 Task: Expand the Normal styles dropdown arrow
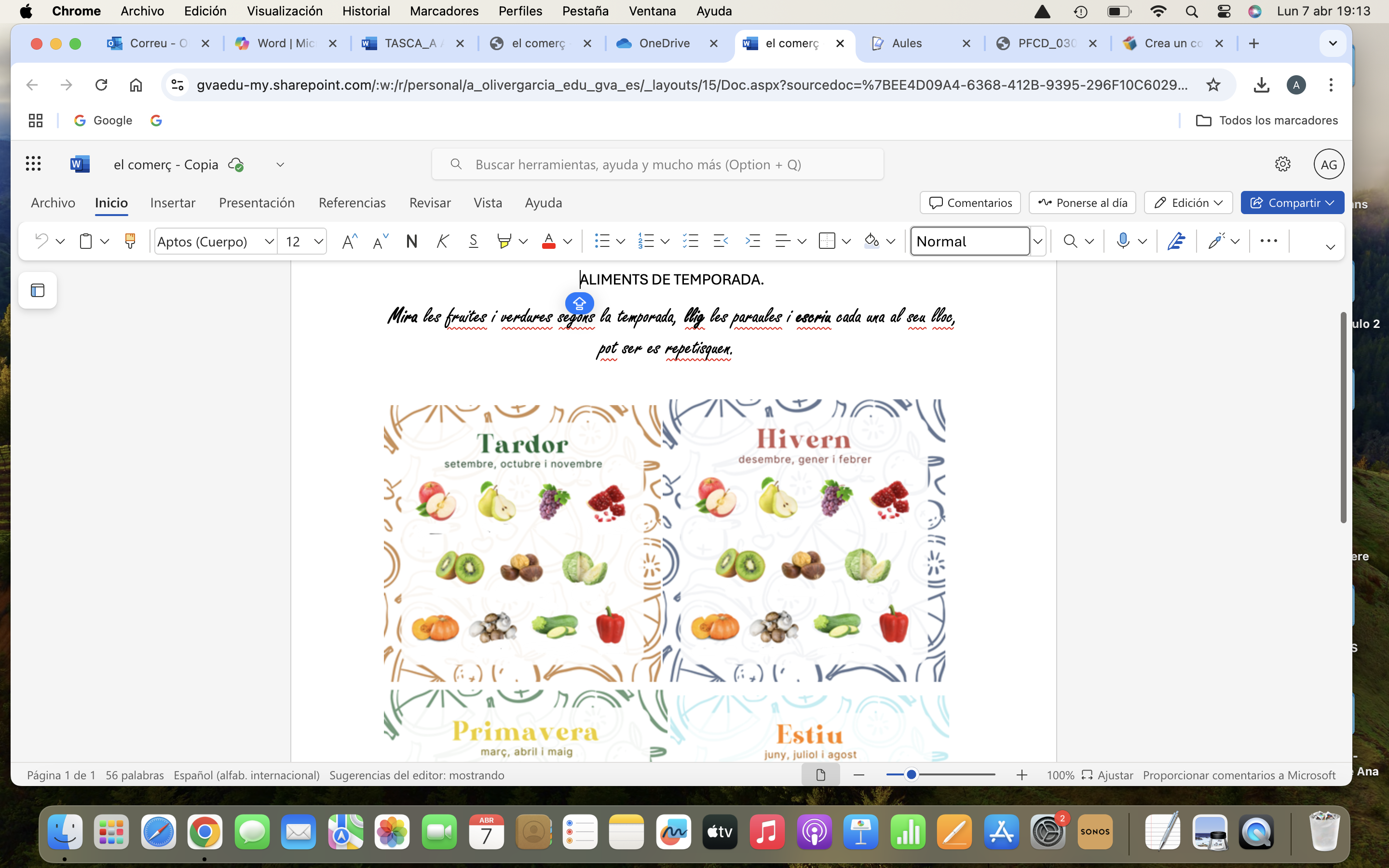click(1038, 242)
